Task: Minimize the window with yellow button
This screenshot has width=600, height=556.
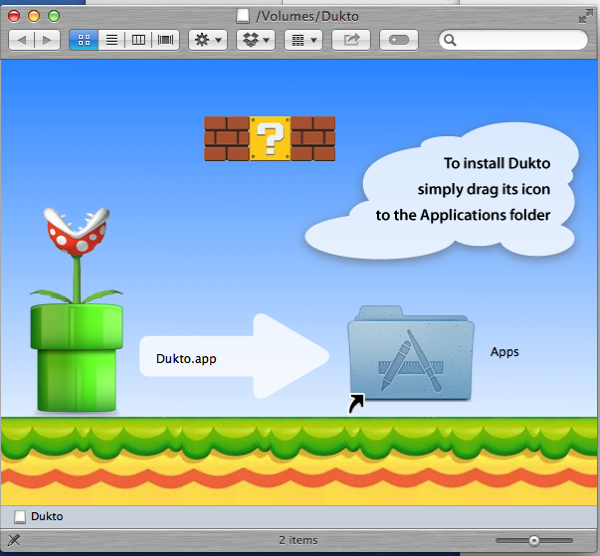Action: (x=34, y=16)
